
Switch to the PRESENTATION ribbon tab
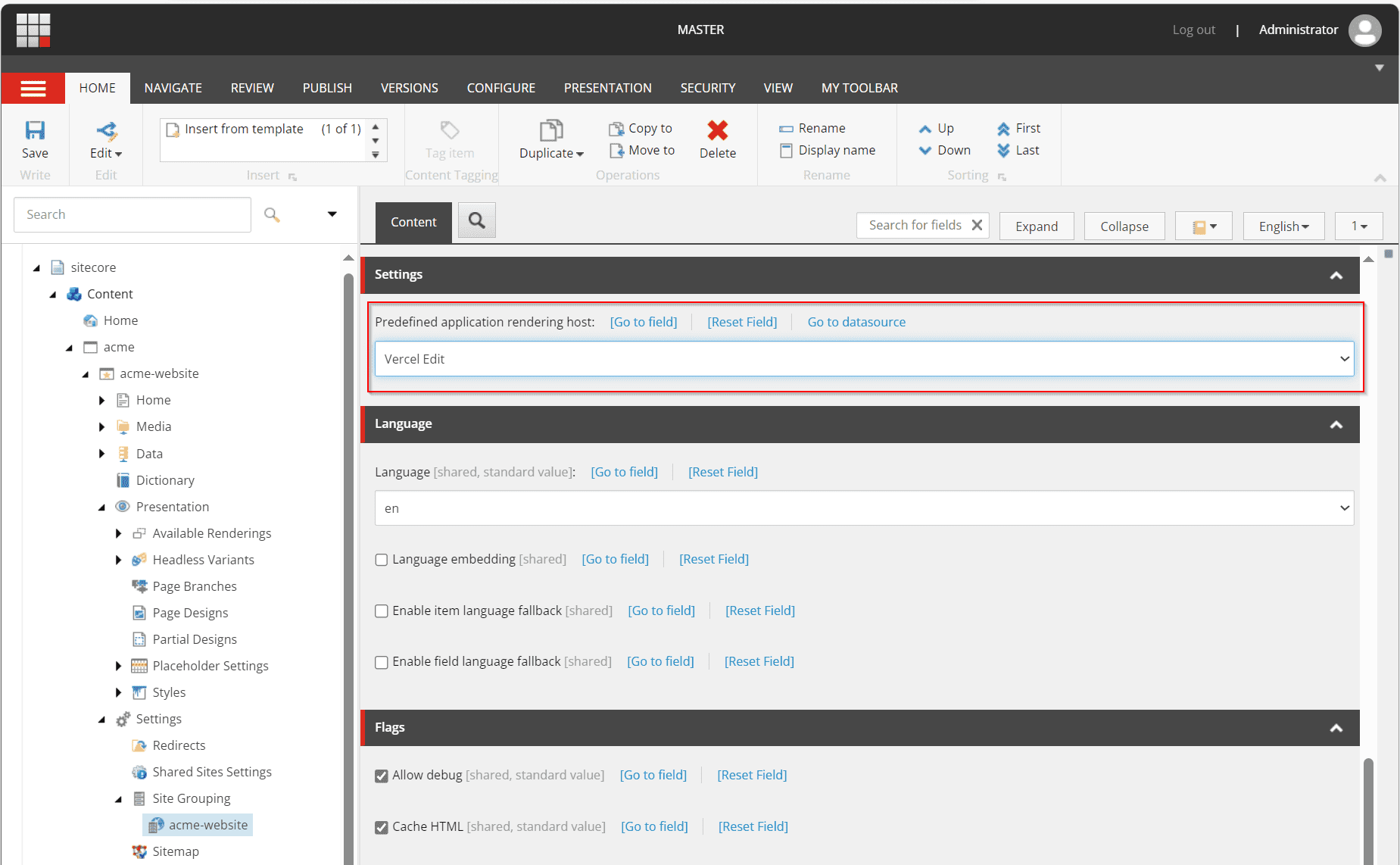(x=607, y=88)
